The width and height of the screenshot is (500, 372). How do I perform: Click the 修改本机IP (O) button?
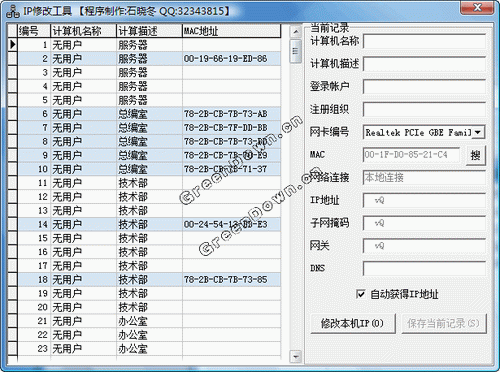click(x=353, y=323)
